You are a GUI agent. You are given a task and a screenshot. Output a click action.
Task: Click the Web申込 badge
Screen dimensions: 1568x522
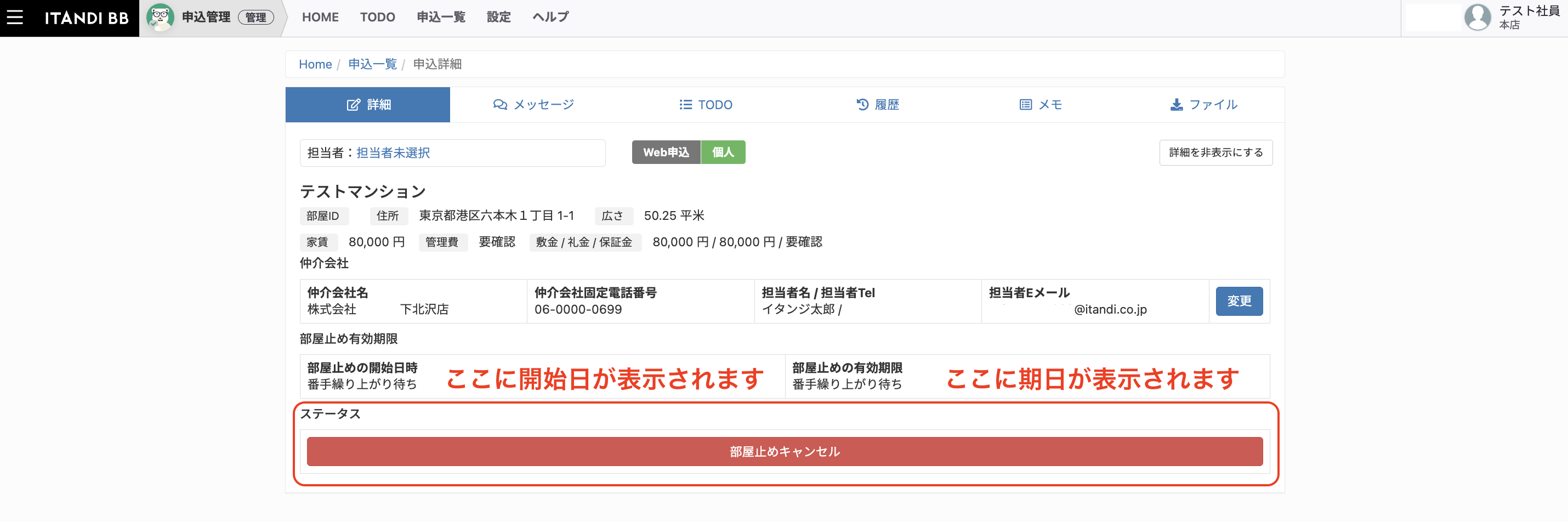[666, 152]
